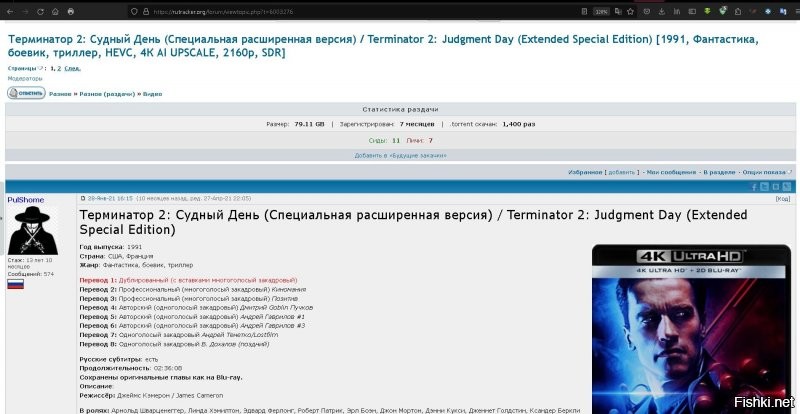Bookmark this page with the star icon
800x414 pixels.
(x=631, y=11)
